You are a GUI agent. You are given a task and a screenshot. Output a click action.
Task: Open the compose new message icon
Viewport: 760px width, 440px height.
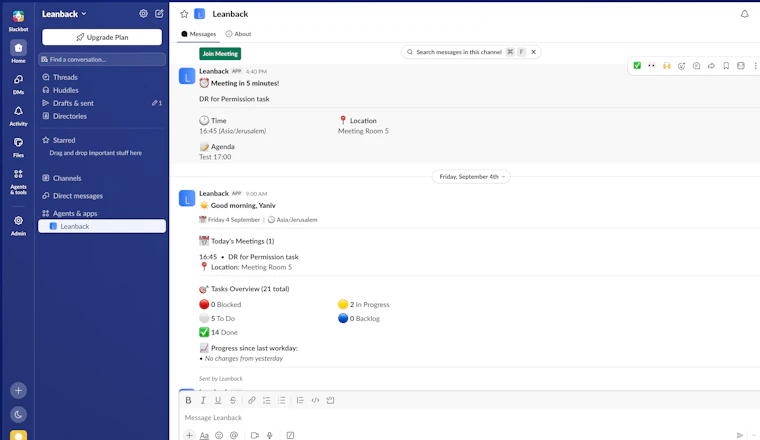tap(159, 14)
